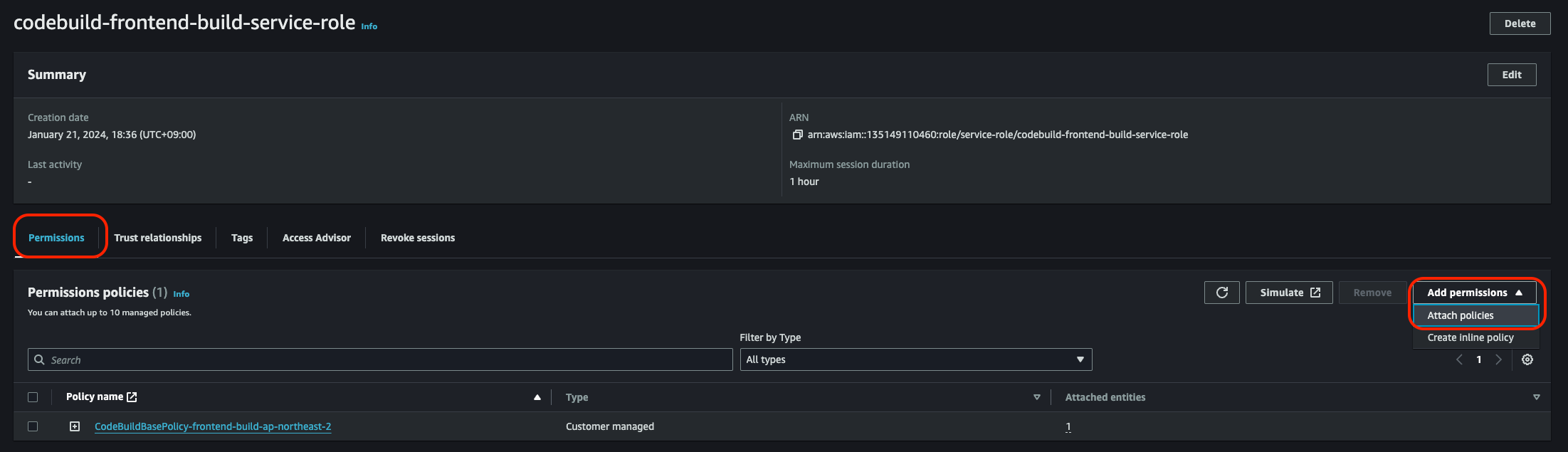
Task: Open the CodeBuildBasePolicy-frontend-build-ap-northeast-2 link
Action: pyautogui.click(x=213, y=426)
